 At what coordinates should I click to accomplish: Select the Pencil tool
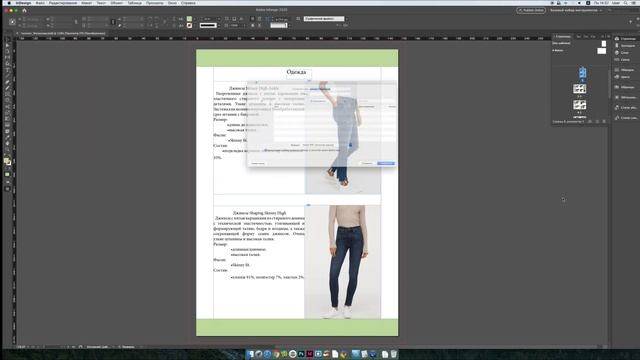coord(7,88)
